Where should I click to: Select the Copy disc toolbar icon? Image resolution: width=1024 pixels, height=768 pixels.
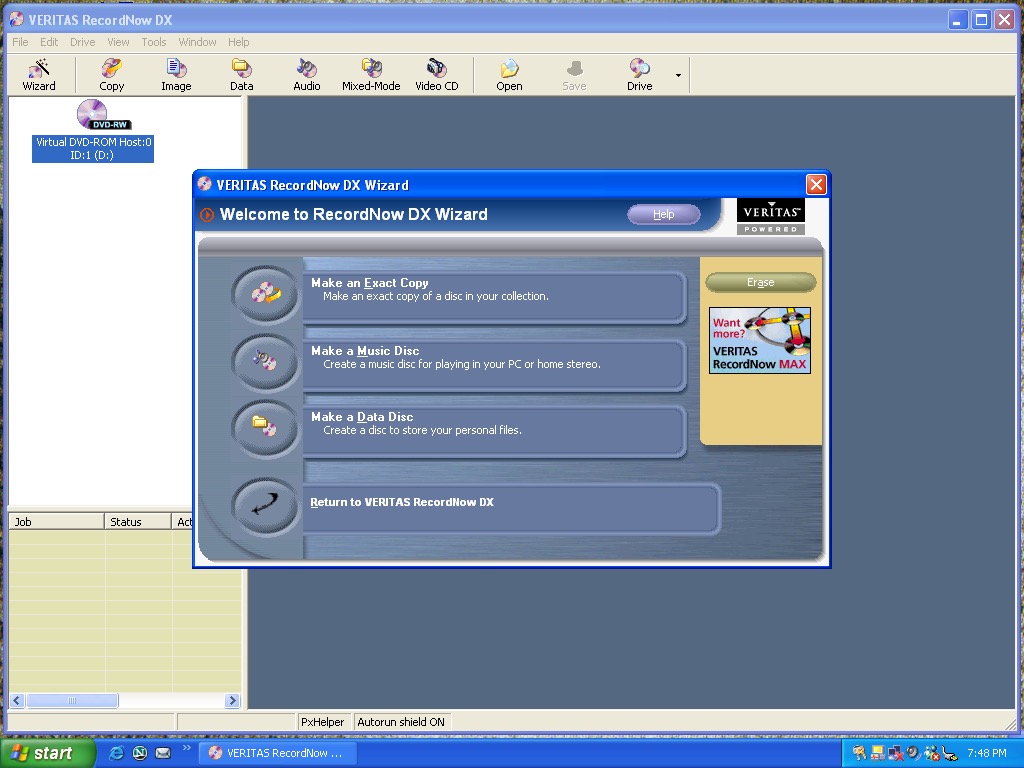[111, 74]
